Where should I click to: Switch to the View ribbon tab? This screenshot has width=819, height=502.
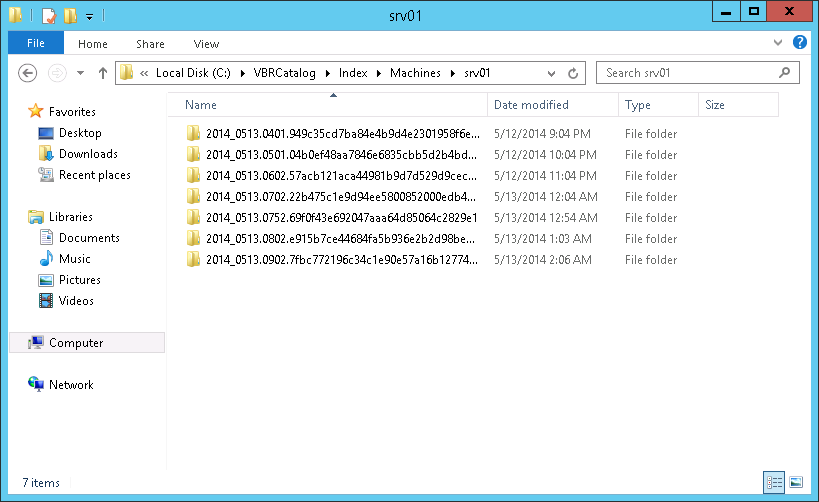(206, 44)
